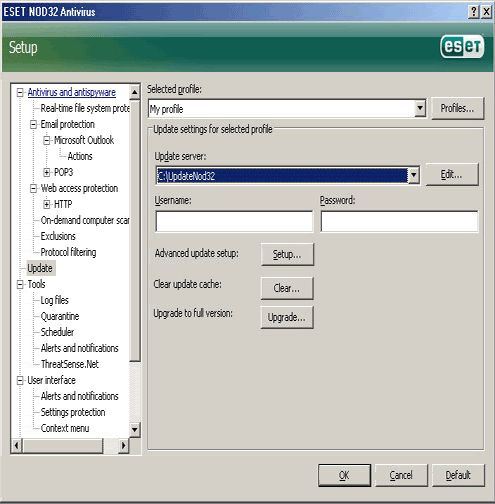Select Actions under Microsoft Outlook
The width and height of the screenshot is (495, 504).
click(x=80, y=156)
